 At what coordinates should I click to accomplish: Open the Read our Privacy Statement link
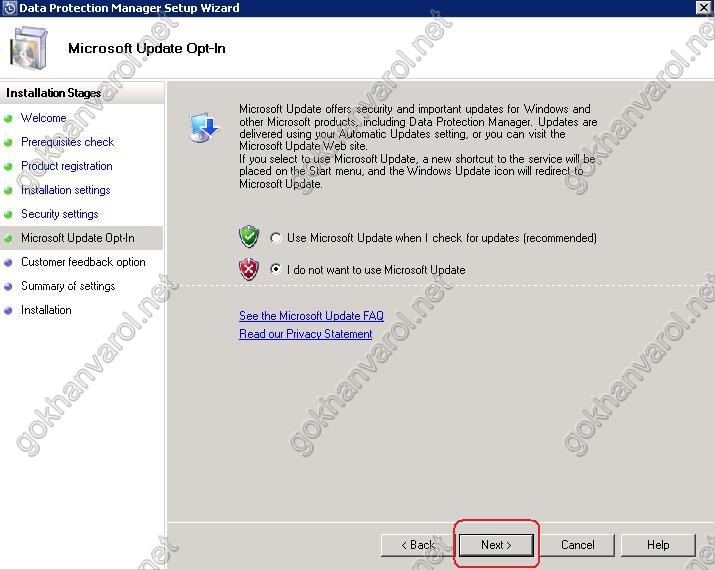(x=305, y=334)
